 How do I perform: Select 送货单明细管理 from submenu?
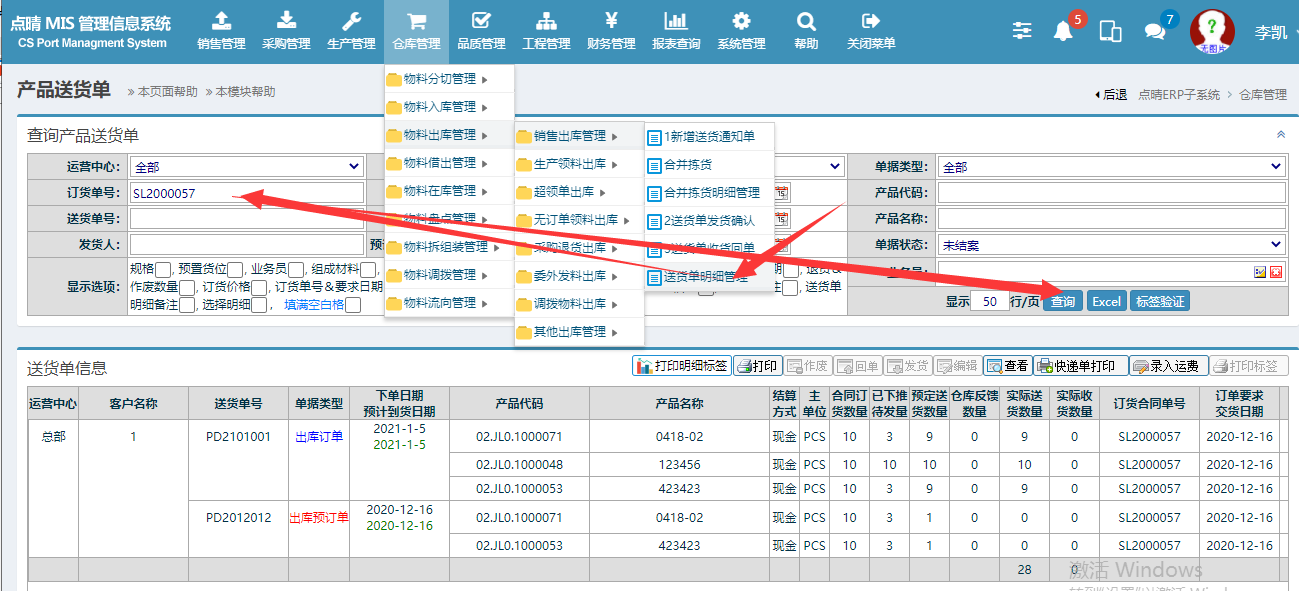(x=705, y=277)
